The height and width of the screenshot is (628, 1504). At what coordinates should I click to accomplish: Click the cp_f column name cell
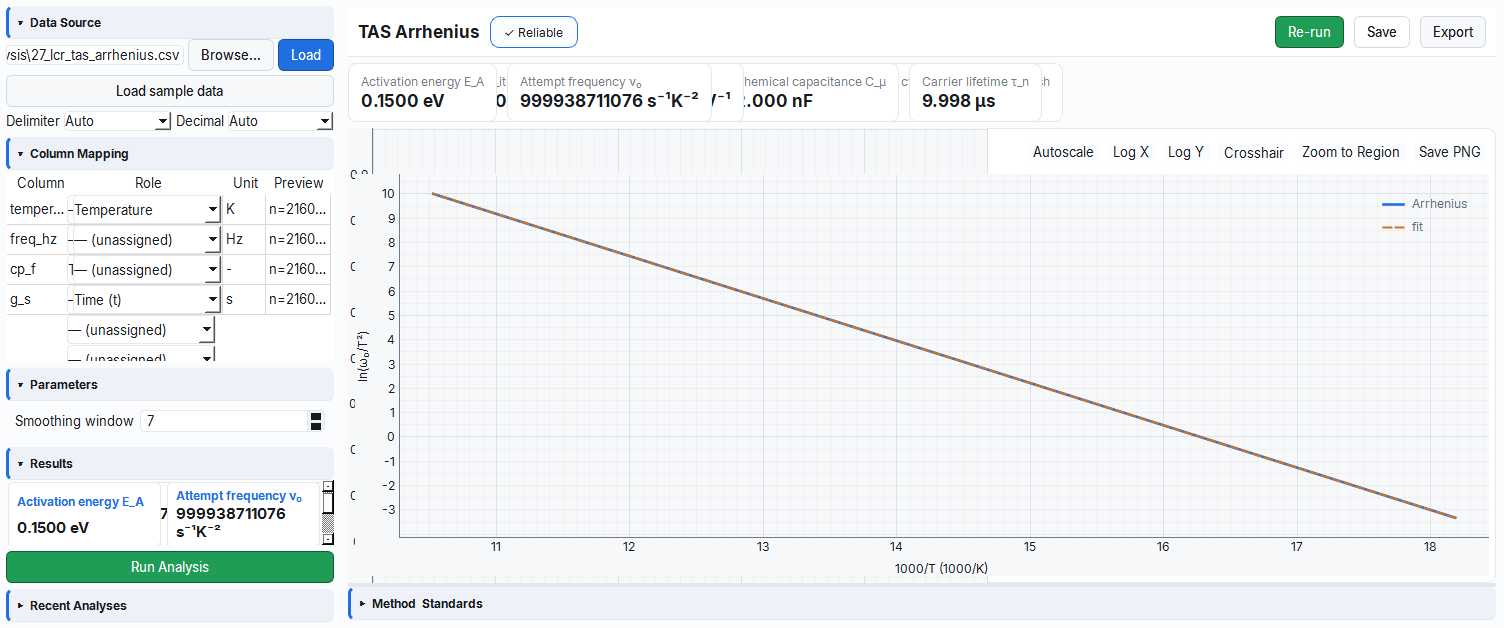(37, 270)
